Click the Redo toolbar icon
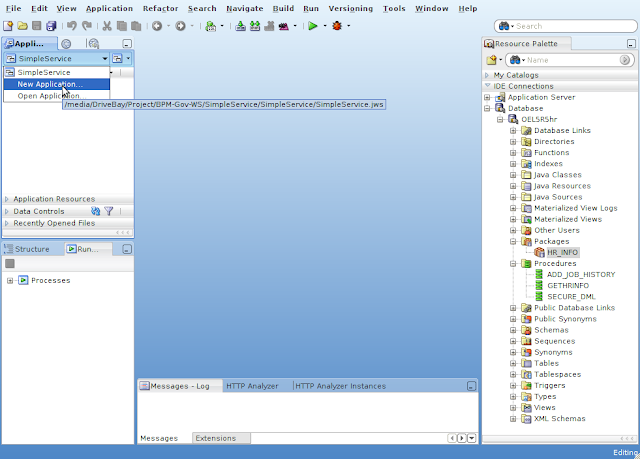Image resolution: width=640 pixels, height=459 pixels. (87, 26)
